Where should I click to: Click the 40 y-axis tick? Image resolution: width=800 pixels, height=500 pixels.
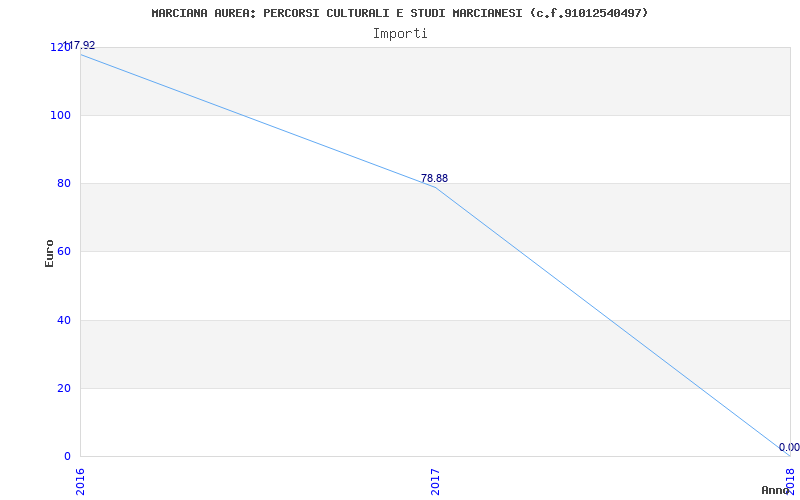click(64, 320)
